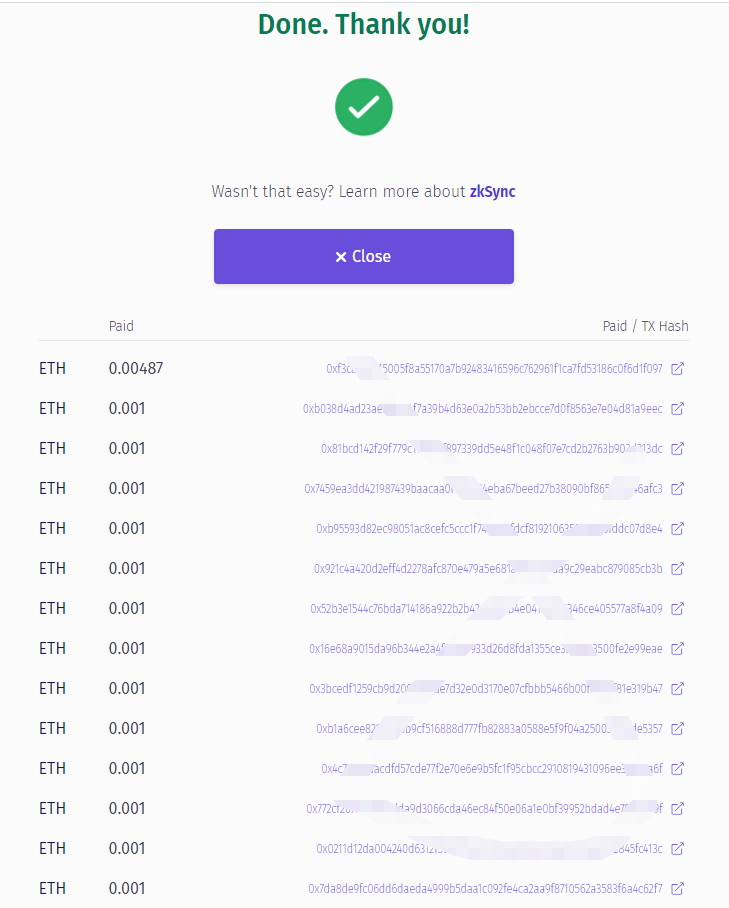
Task: Click external link icon next to hash 0x921c4a42
Action: pos(677,569)
